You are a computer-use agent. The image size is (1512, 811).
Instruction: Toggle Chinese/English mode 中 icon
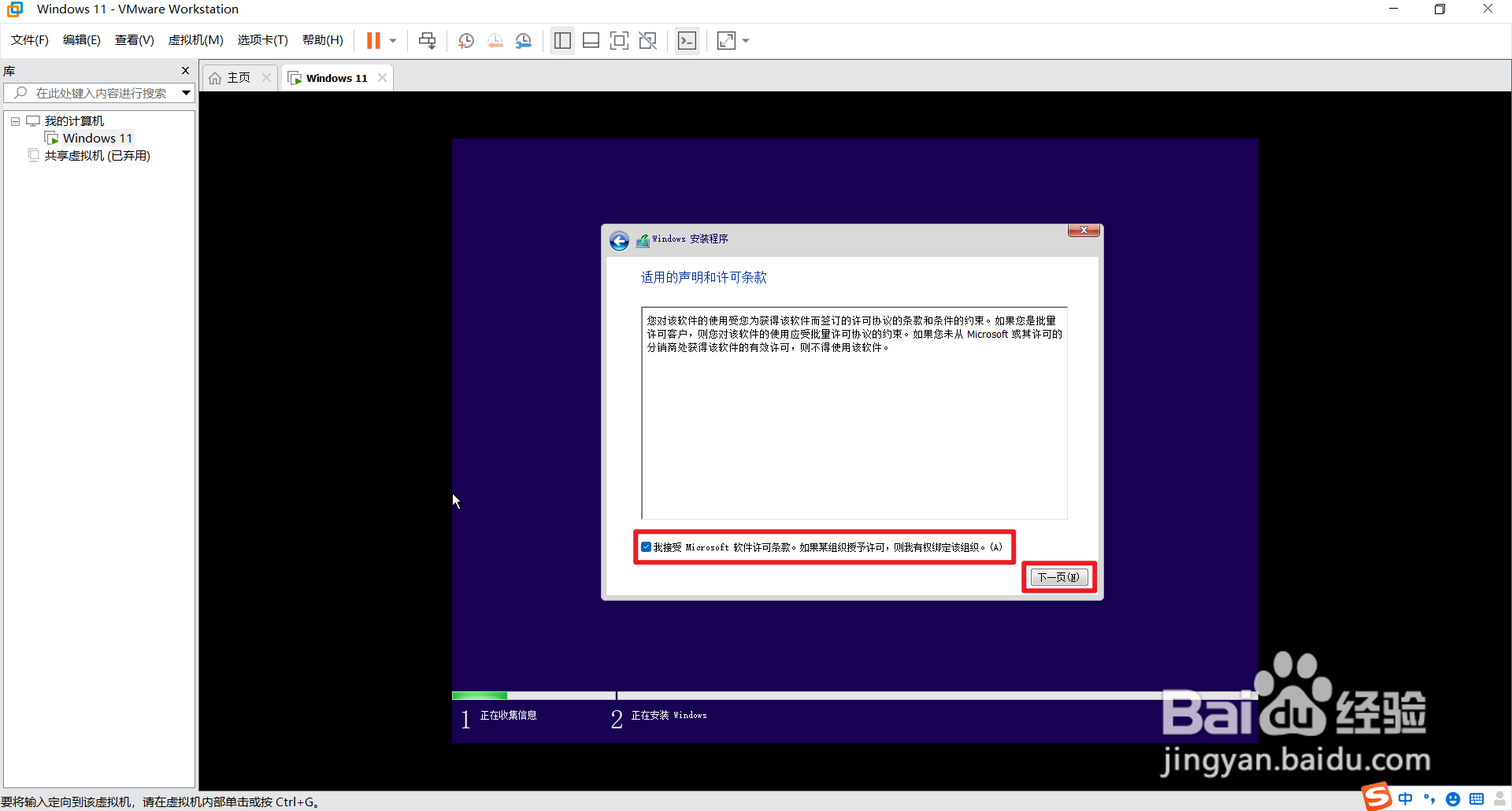pyautogui.click(x=1406, y=798)
